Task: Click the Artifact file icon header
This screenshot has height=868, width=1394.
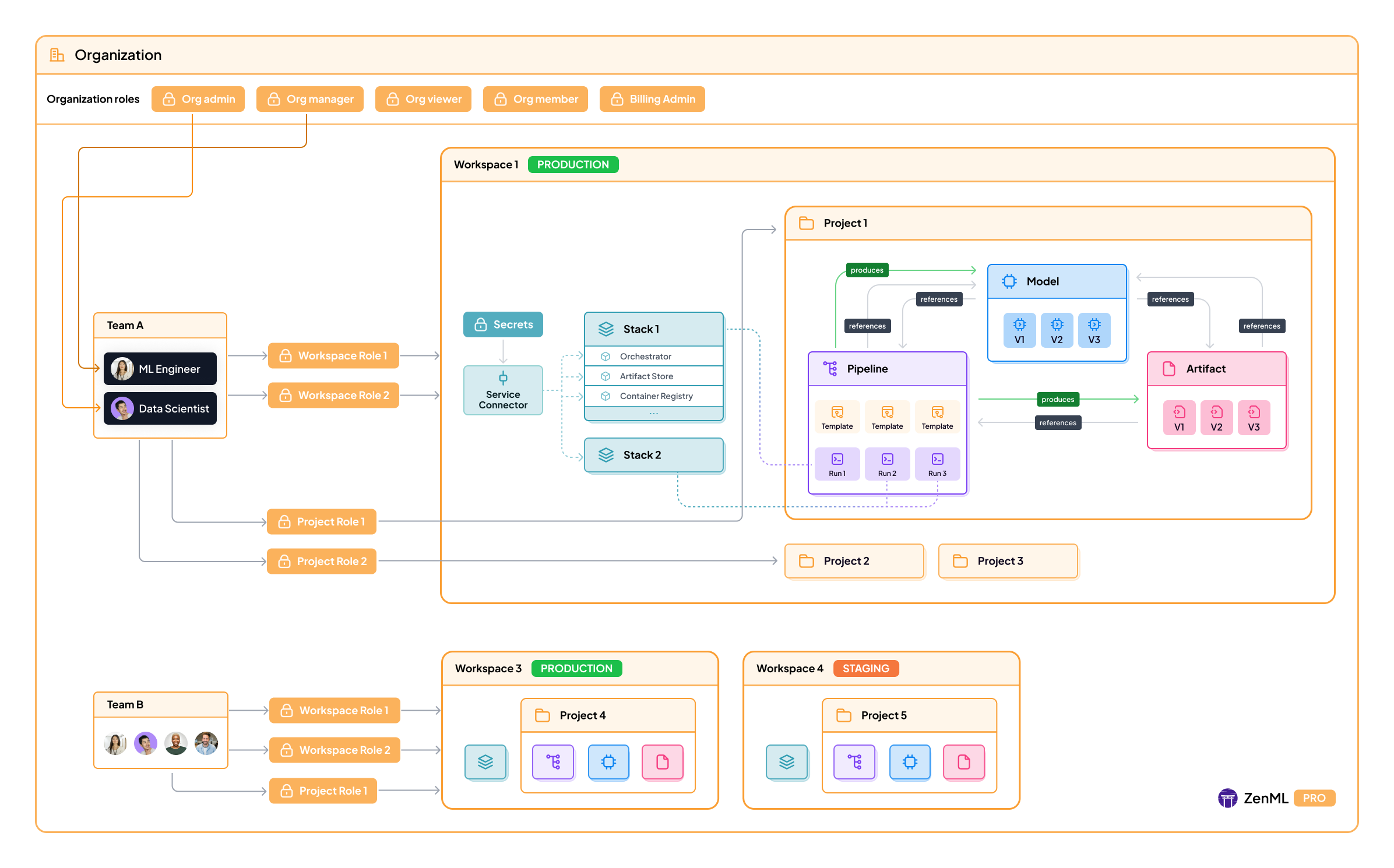Action: tap(1169, 369)
